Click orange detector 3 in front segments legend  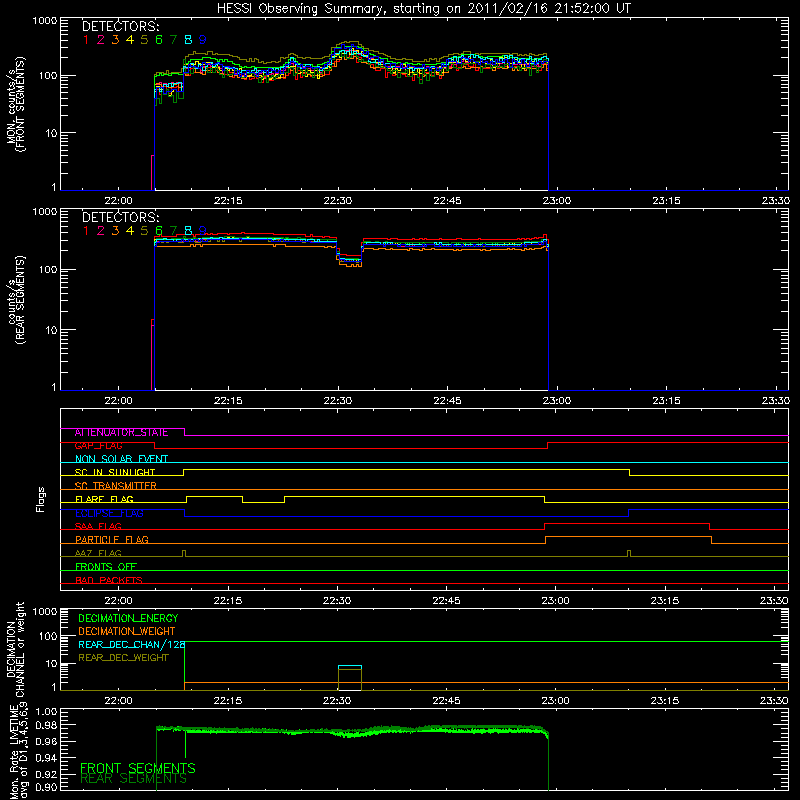[115, 39]
